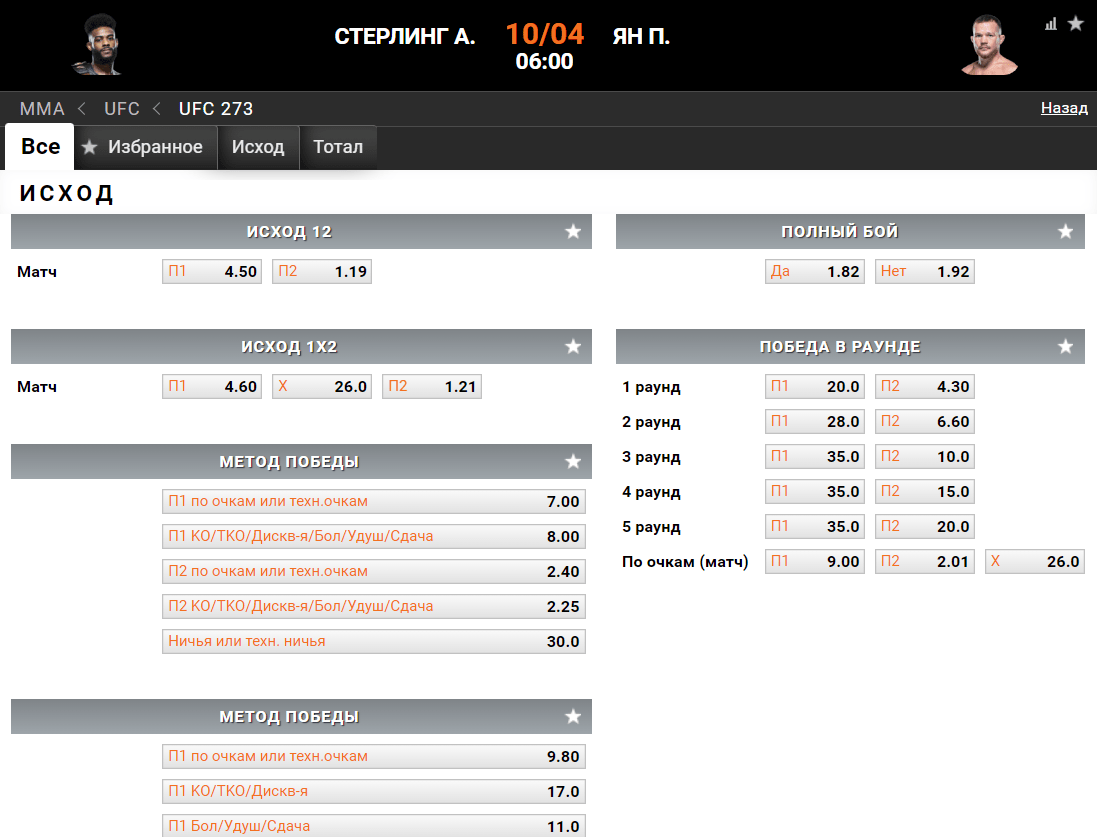Open UFC 273 breadcrumb
This screenshot has width=1097, height=837.
tap(215, 109)
